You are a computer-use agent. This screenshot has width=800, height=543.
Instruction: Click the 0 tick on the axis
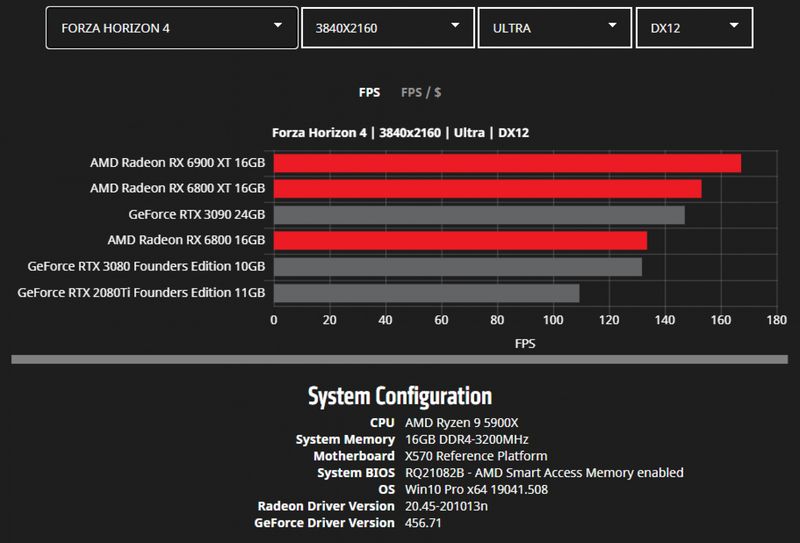tap(274, 320)
